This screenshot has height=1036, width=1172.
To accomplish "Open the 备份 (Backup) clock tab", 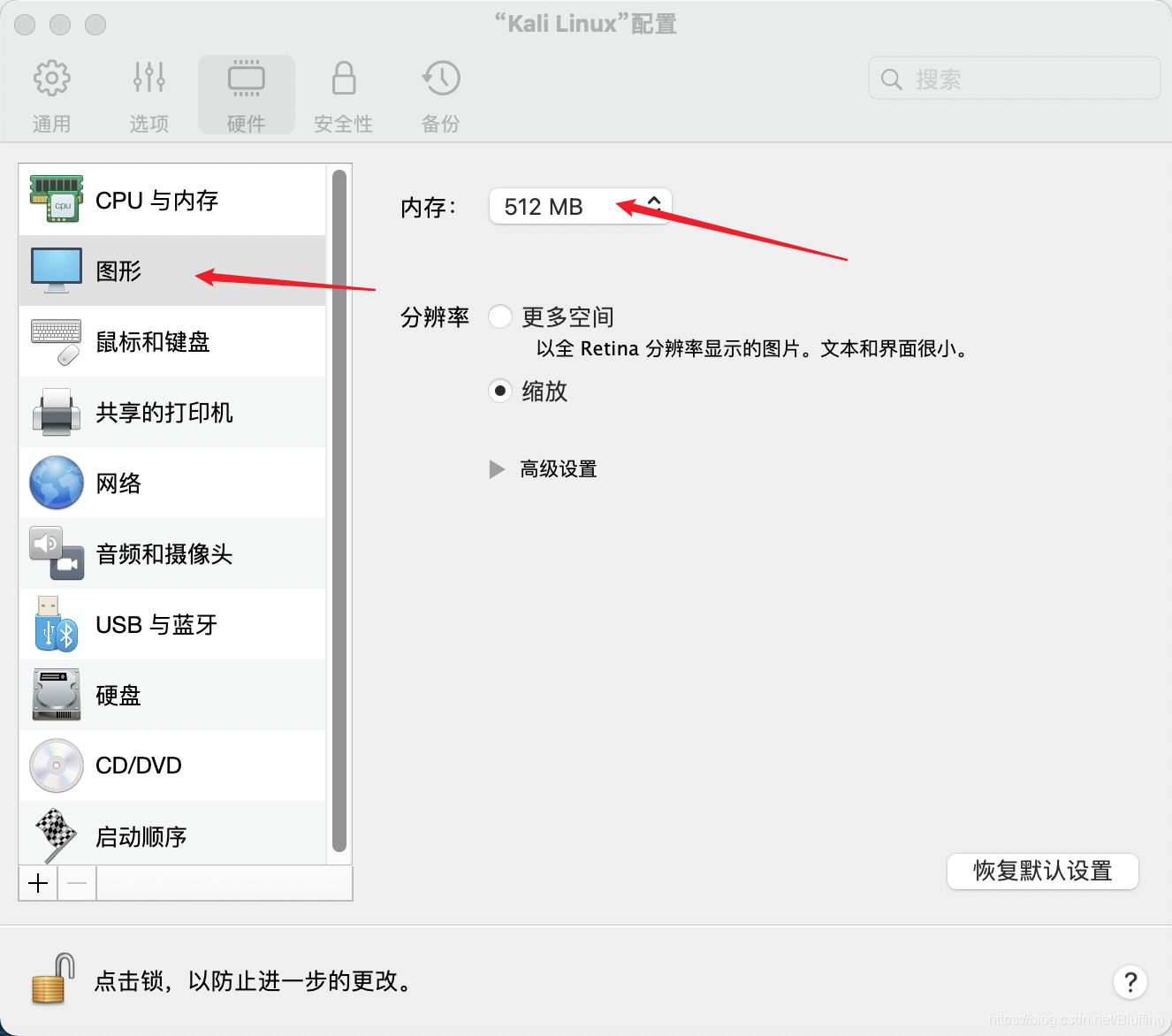I will click(440, 95).
